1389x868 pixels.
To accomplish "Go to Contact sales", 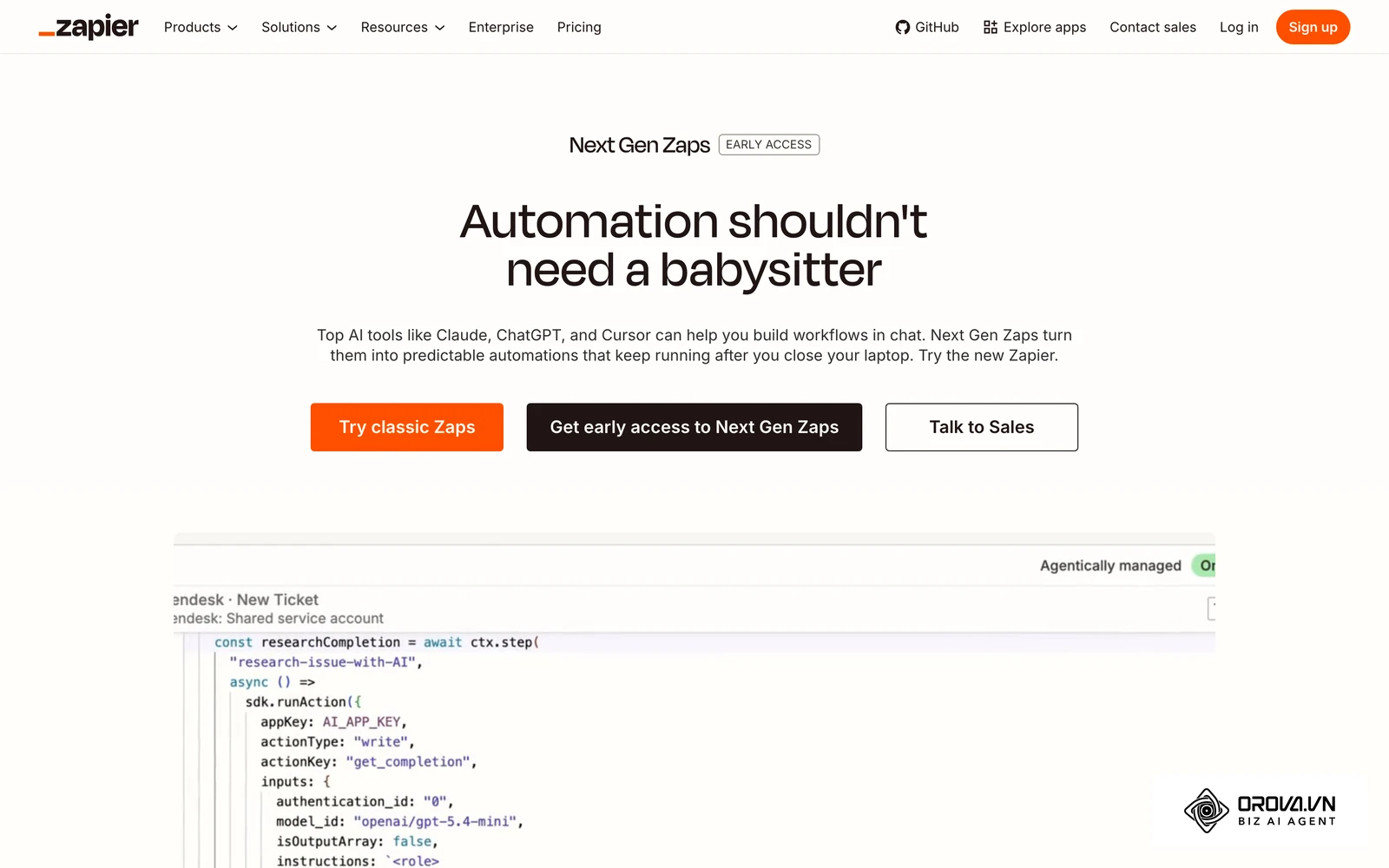I will point(1153,27).
